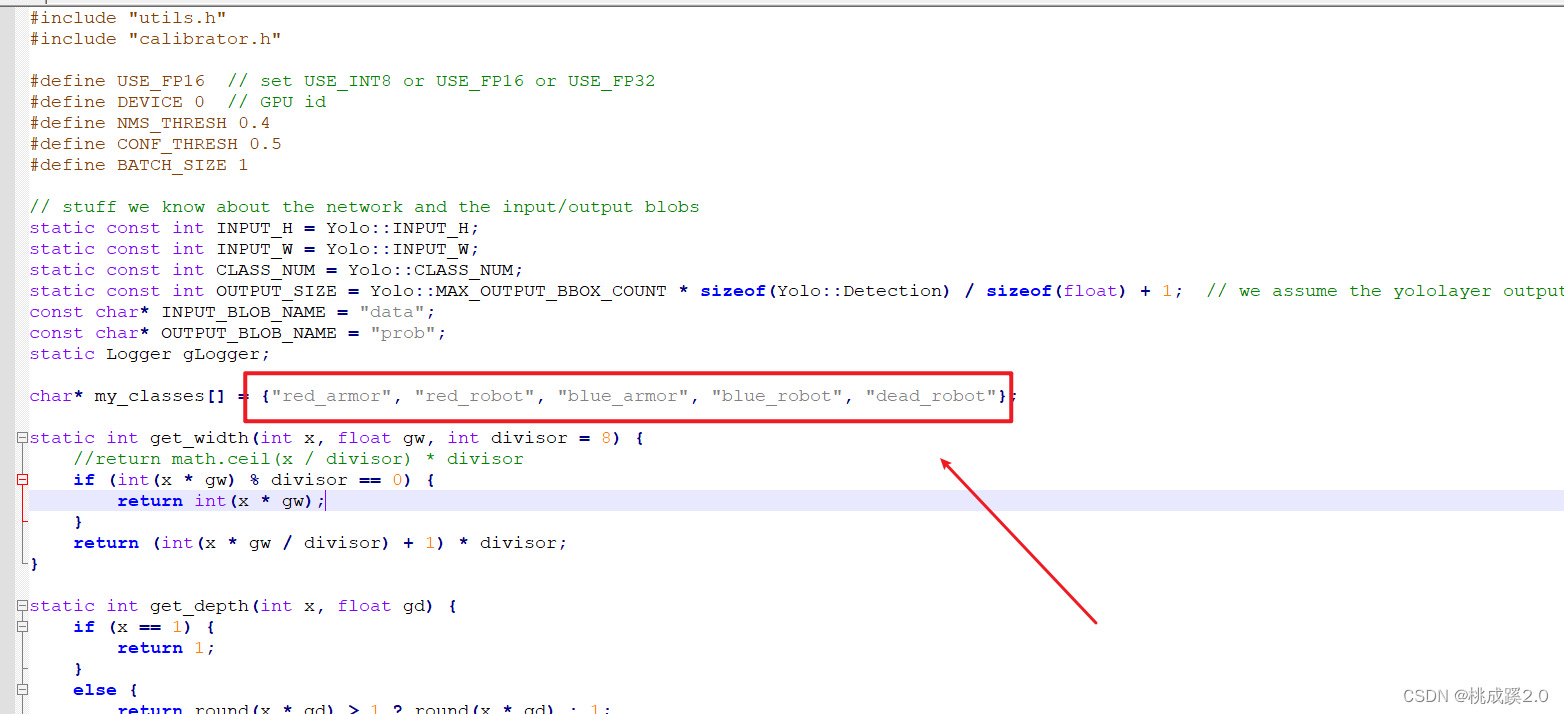The height and width of the screenshot is (714, 1564).
Task: Collapse the 'if (x == 1)' fold marker
Action: 22,627
